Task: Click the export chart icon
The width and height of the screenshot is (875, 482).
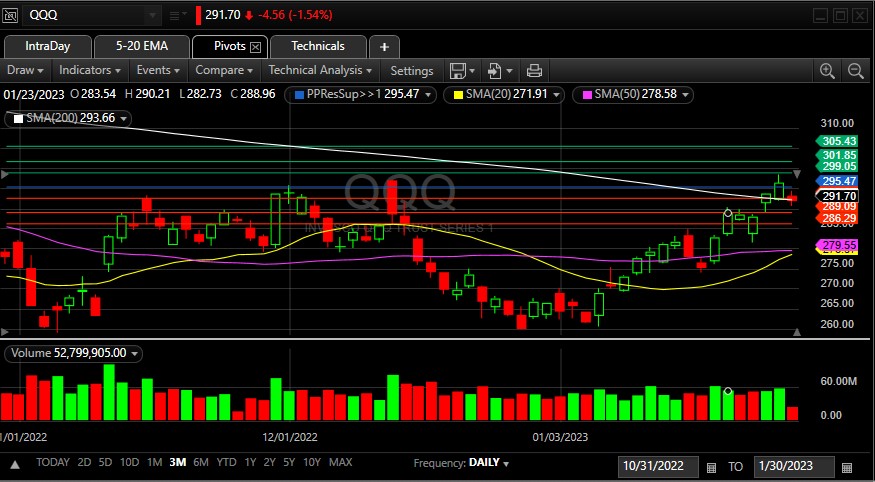Action: (x=494, y=70)
